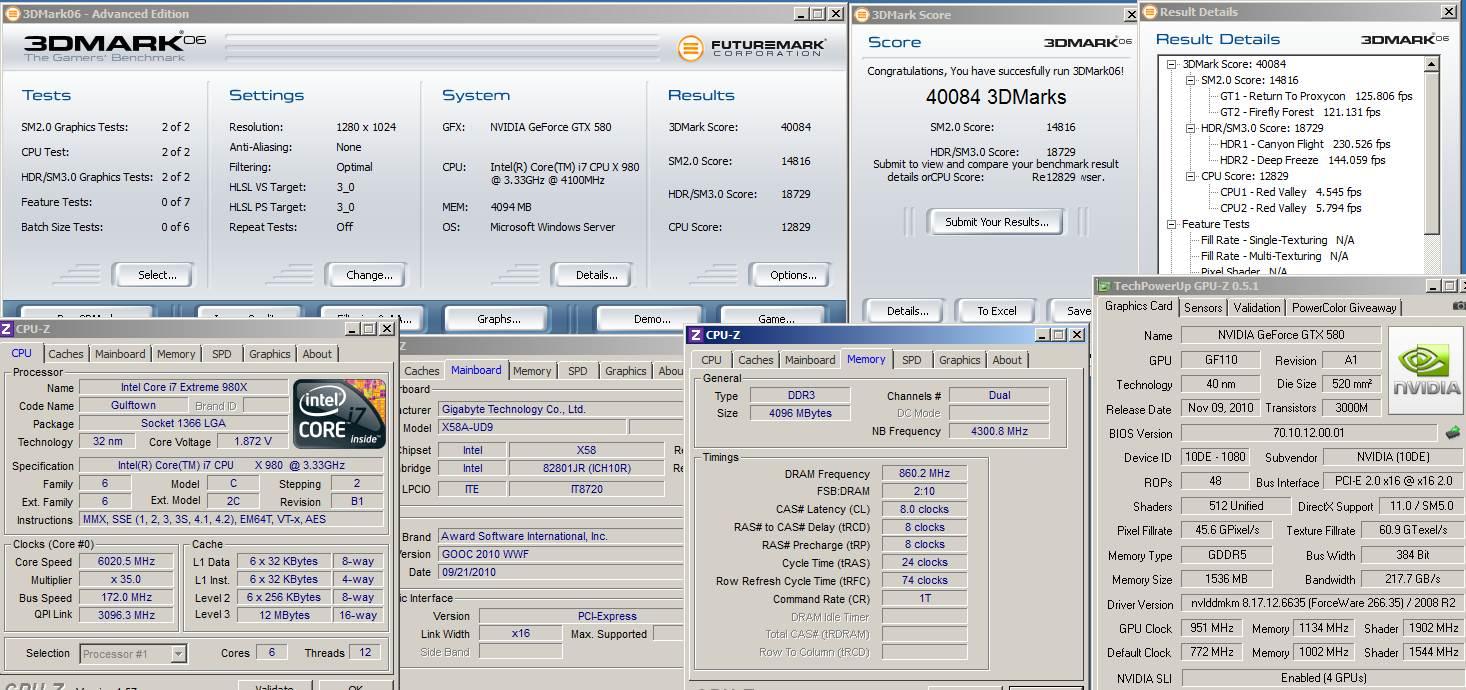Click the HDR2 - Deep Freeze row

[1302, 160]
